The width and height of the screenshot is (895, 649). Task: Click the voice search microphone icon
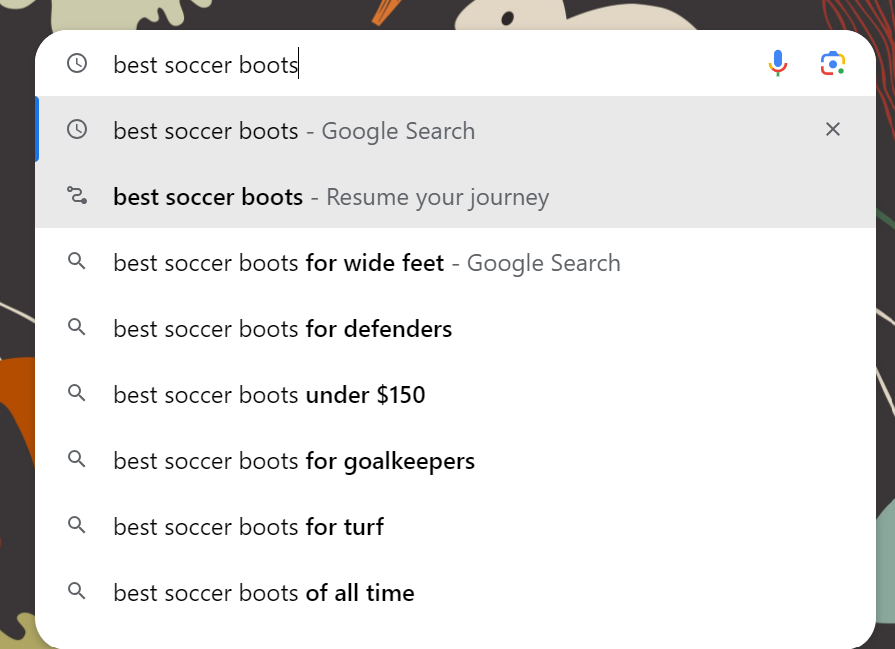(778, 64)
